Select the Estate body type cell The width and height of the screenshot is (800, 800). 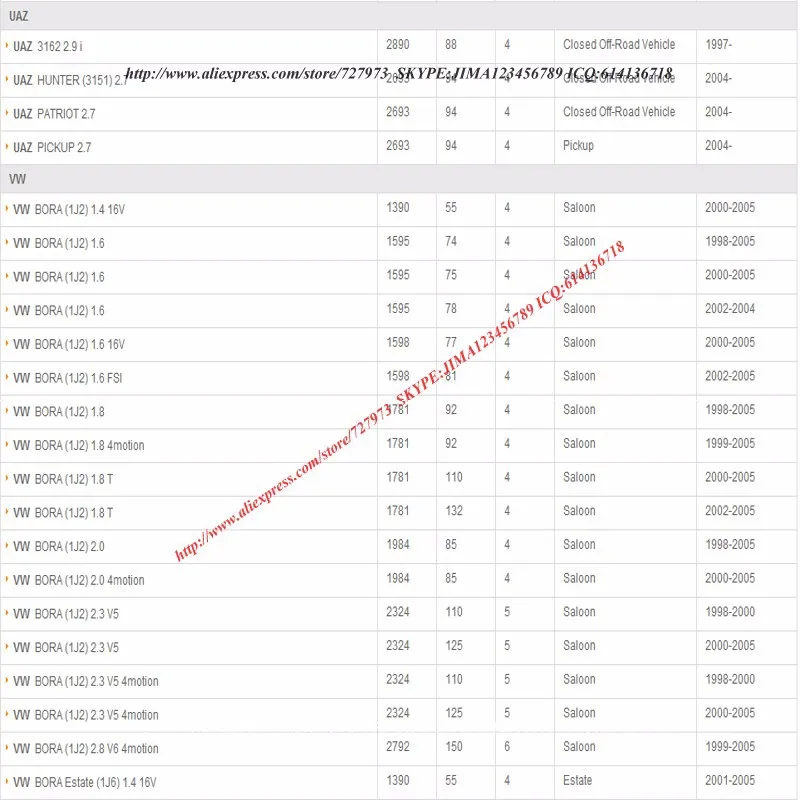pos(578,780)
